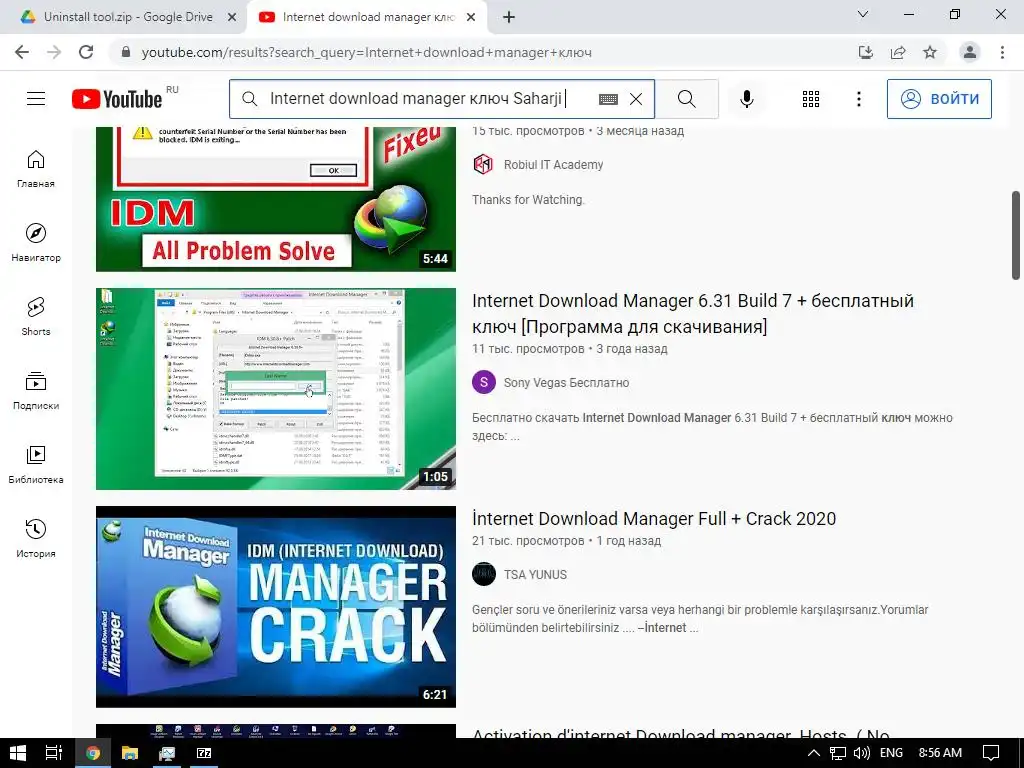Open Библиотека in sidebar

(x=36, y=465)
